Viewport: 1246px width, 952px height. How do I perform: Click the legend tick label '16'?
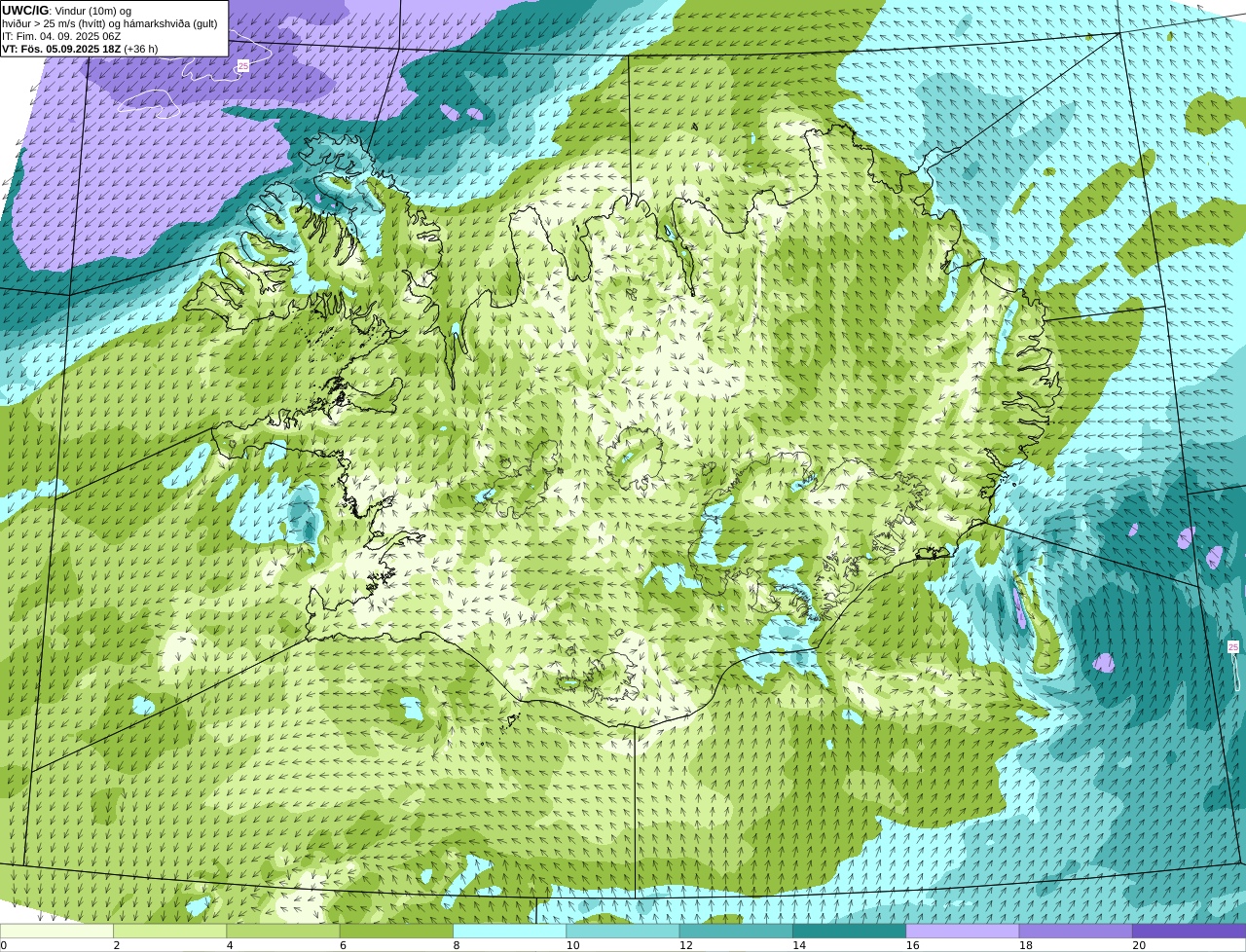pos(912,945)
